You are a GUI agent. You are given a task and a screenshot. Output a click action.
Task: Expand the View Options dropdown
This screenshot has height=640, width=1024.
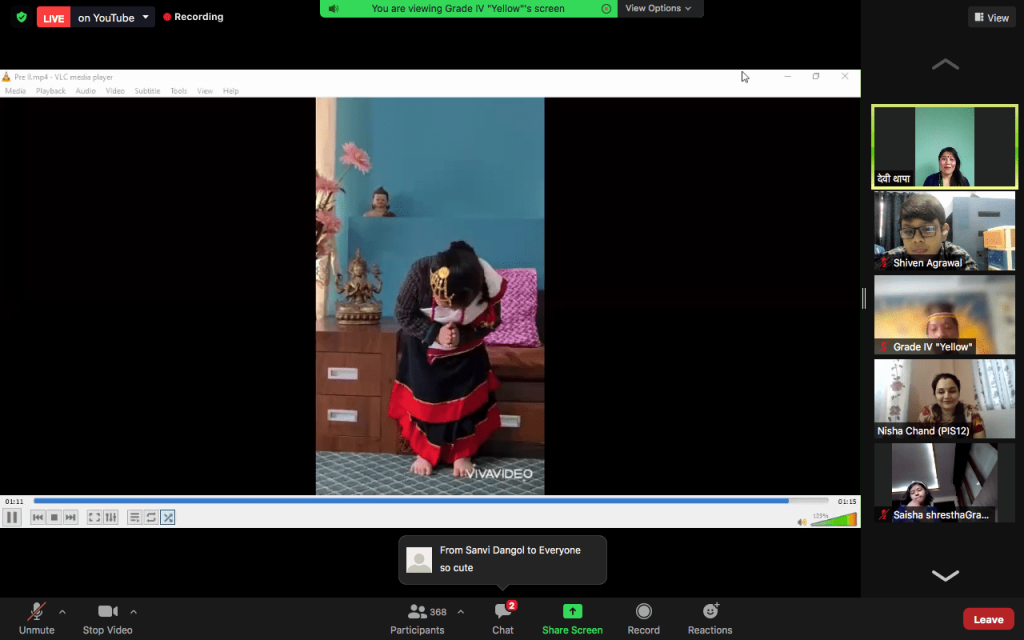pyautogui.click(x=658, y=8)
